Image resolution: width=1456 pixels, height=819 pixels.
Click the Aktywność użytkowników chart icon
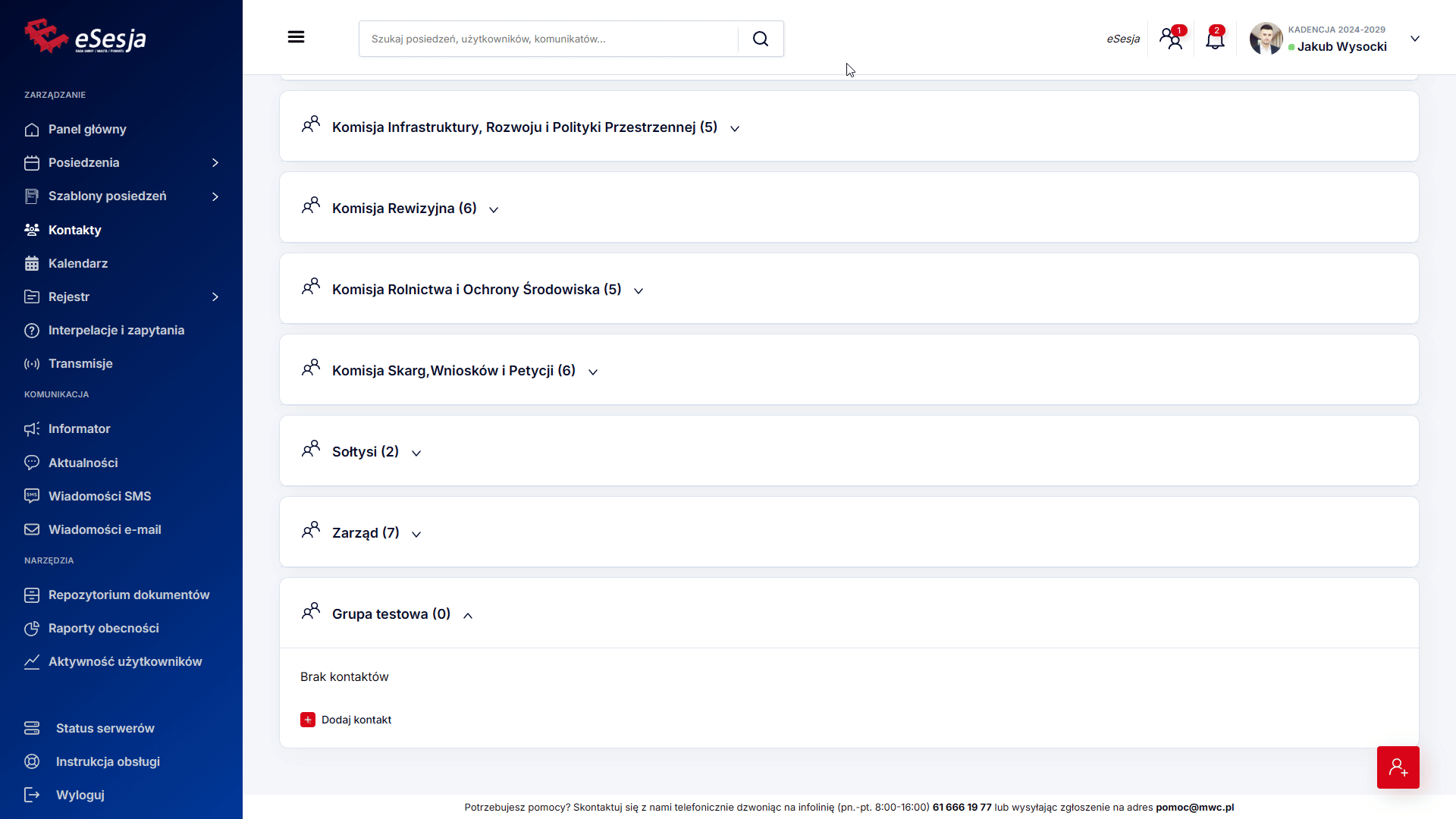pyautogui.click(x=32, y=662)
